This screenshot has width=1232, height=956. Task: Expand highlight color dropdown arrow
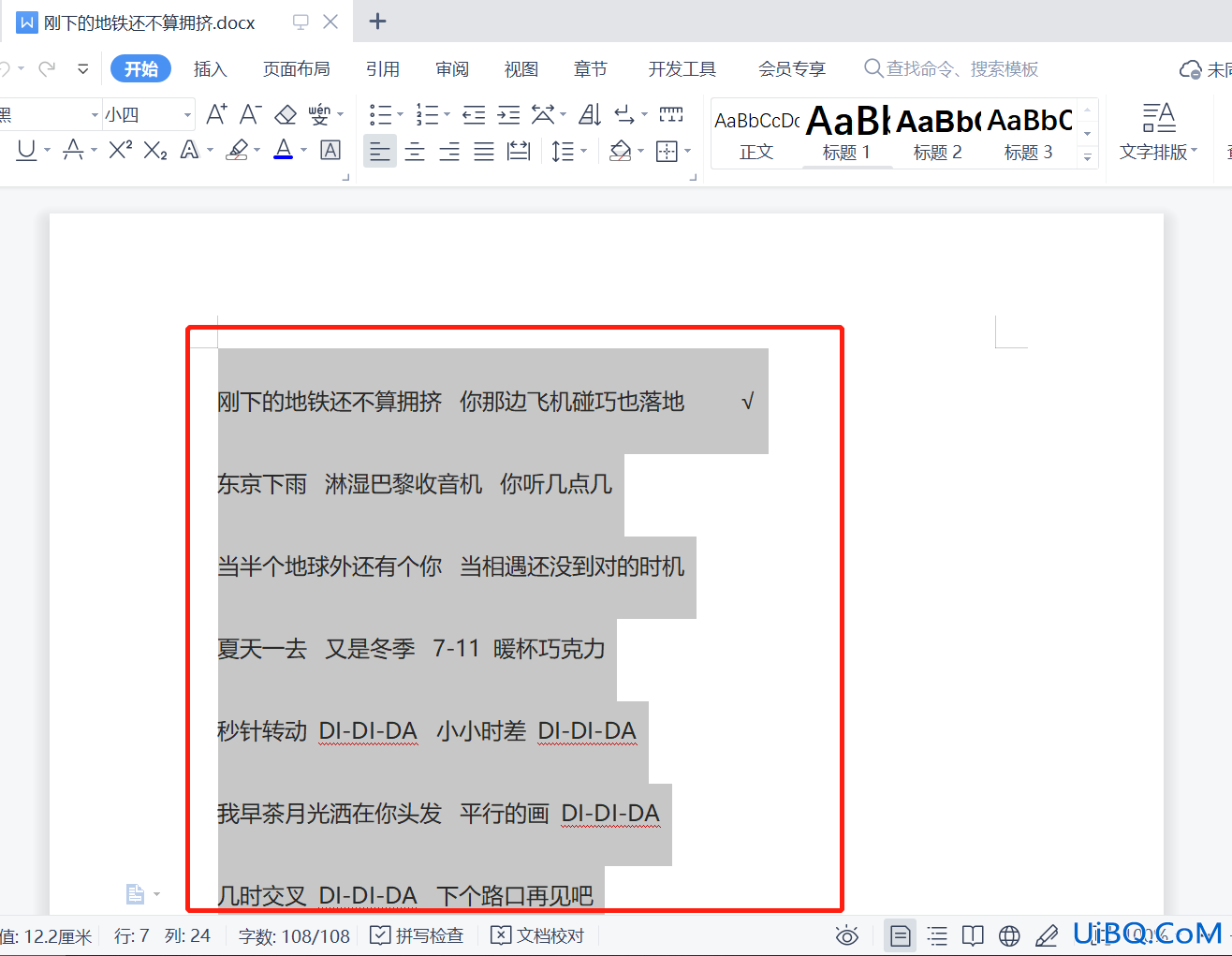tap(257, 151)
